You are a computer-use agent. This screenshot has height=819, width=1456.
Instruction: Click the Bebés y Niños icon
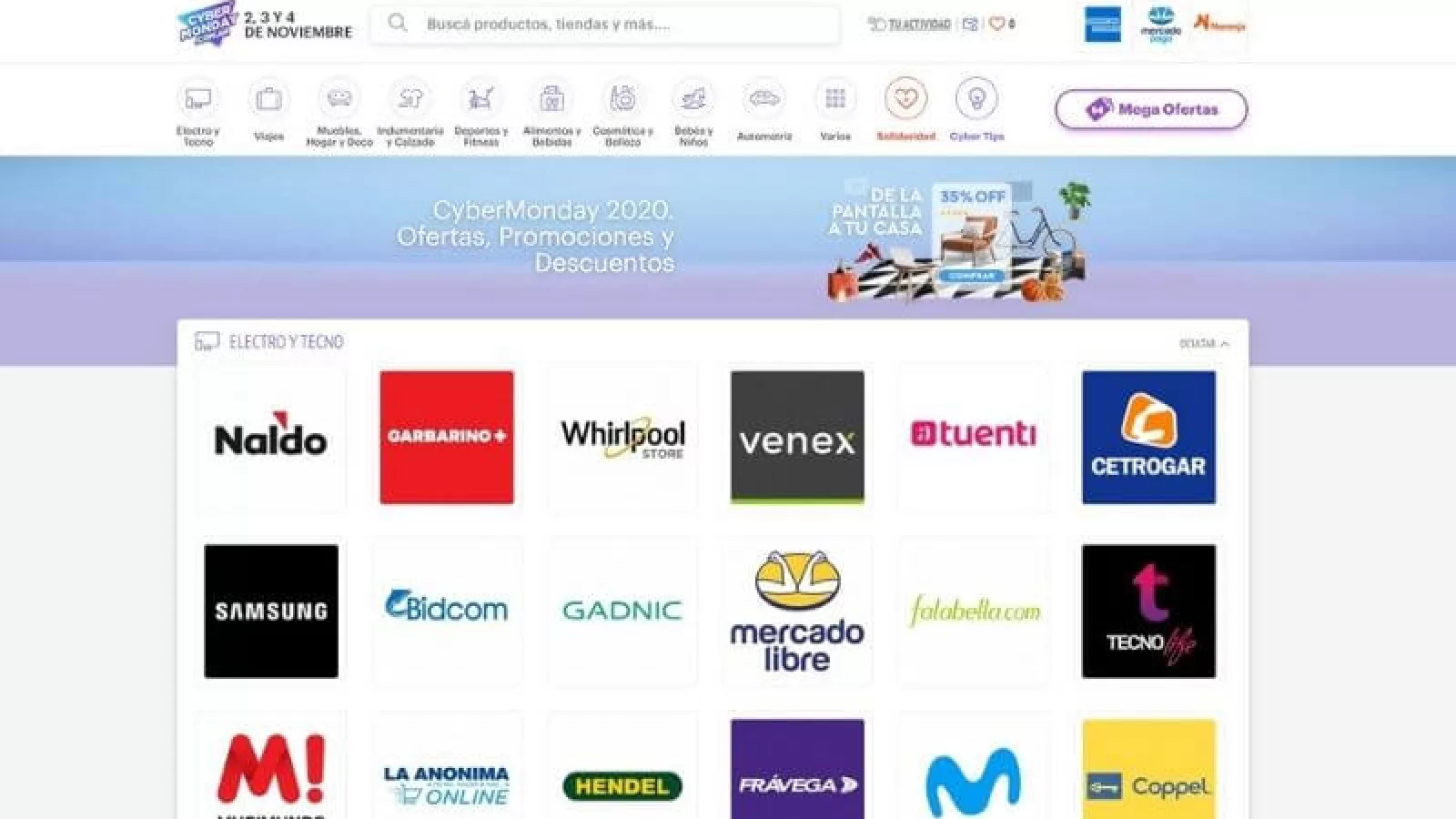click(x=693, y=99)
